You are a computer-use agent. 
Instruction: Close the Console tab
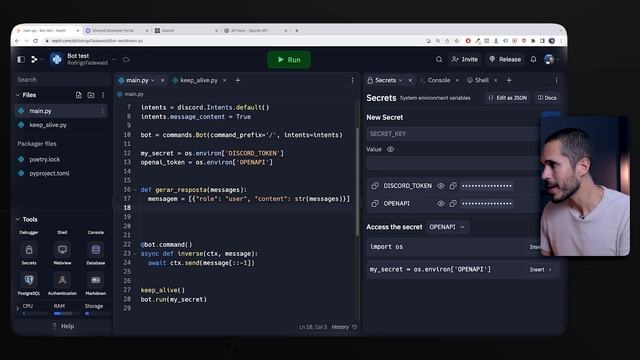[457, 80]
